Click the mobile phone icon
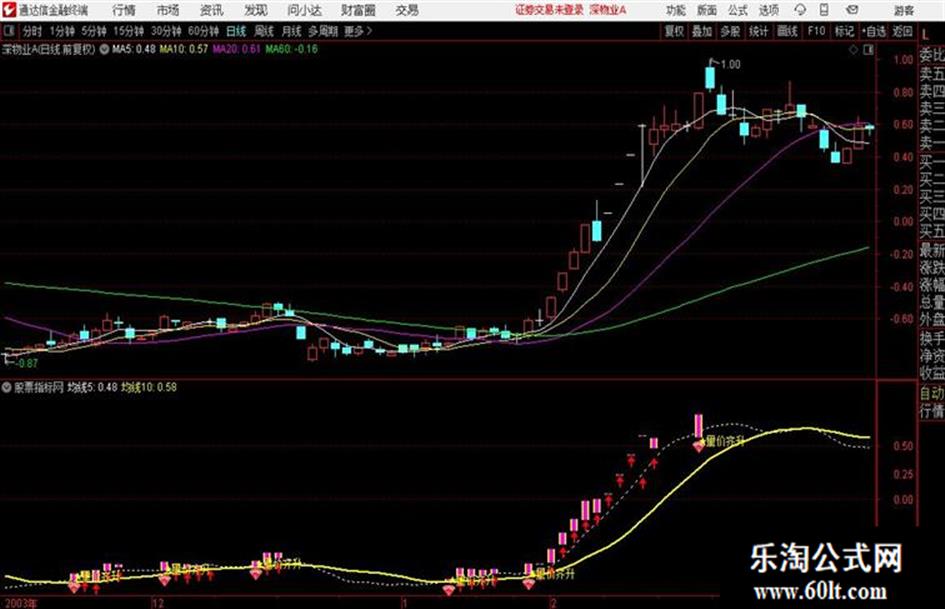Viewport: 945px width, 609px height. click(x=824, y=10)
